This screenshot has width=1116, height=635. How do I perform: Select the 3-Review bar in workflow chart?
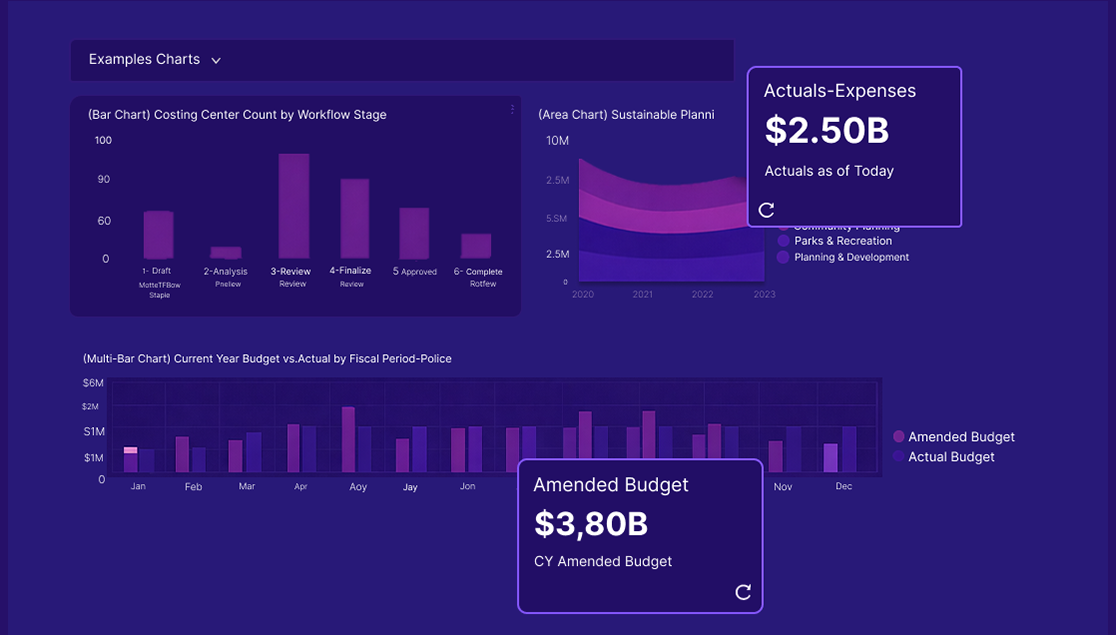pyautogui.click(x=293, y=206)
